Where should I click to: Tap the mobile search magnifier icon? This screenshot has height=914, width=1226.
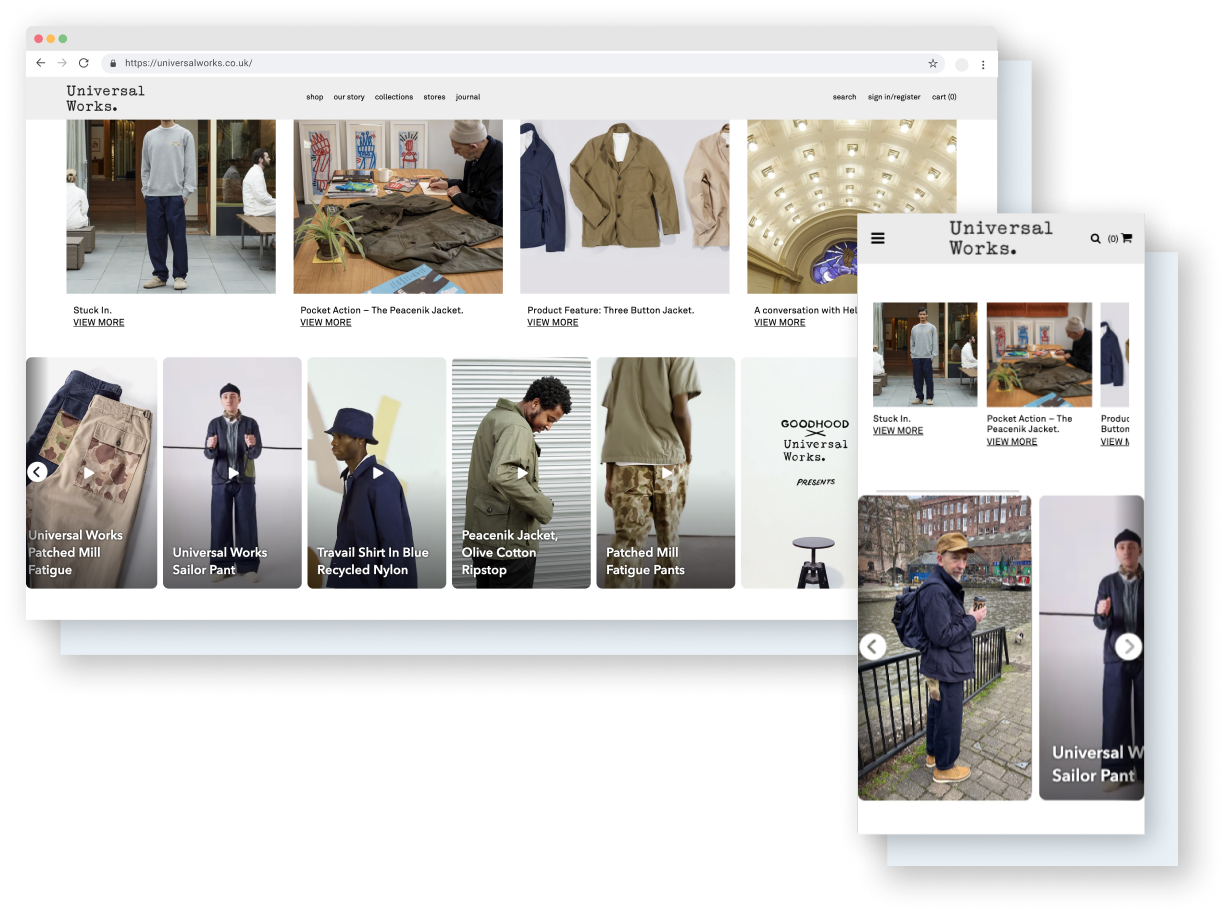click(1095, 238)
